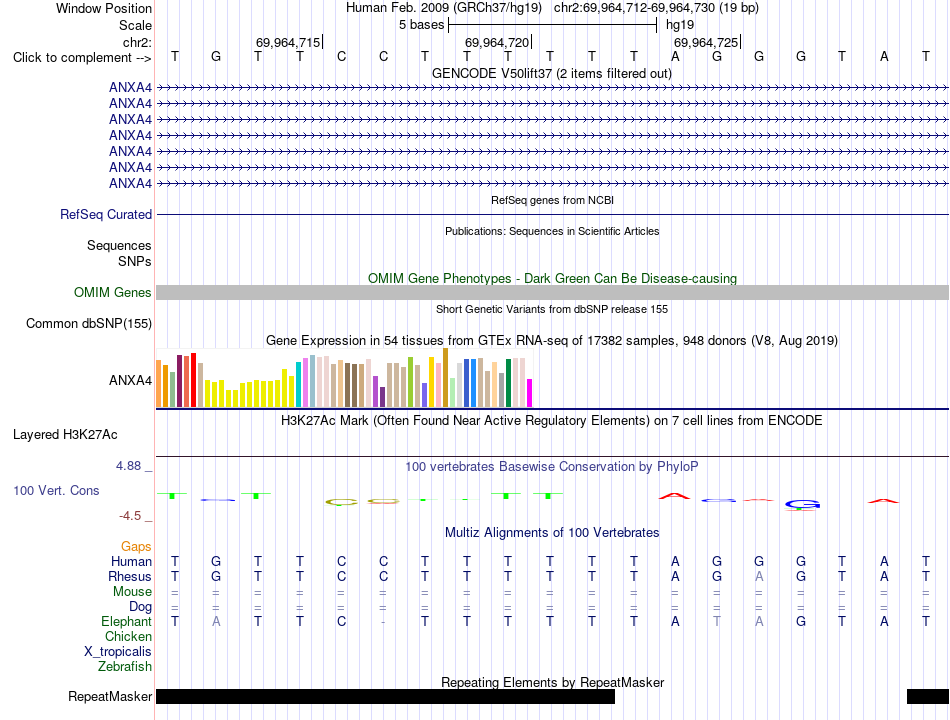Click the Window Position label
950x720 pixels.
coord(104,8)
